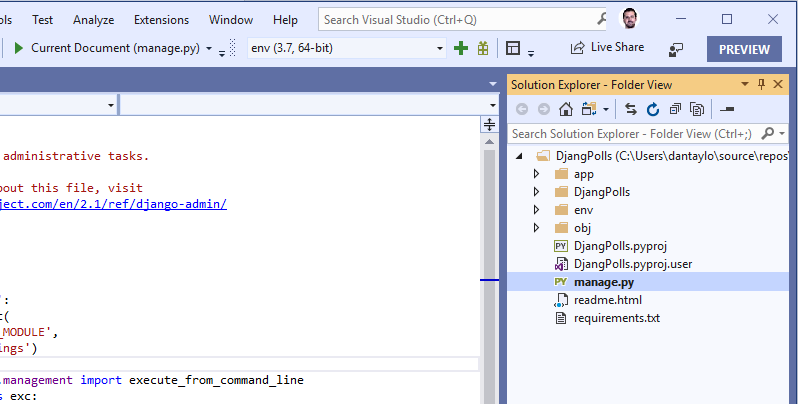Toggle the Properties preview button in Solution Explorer
798x404 pixels.
coord(727,109)
